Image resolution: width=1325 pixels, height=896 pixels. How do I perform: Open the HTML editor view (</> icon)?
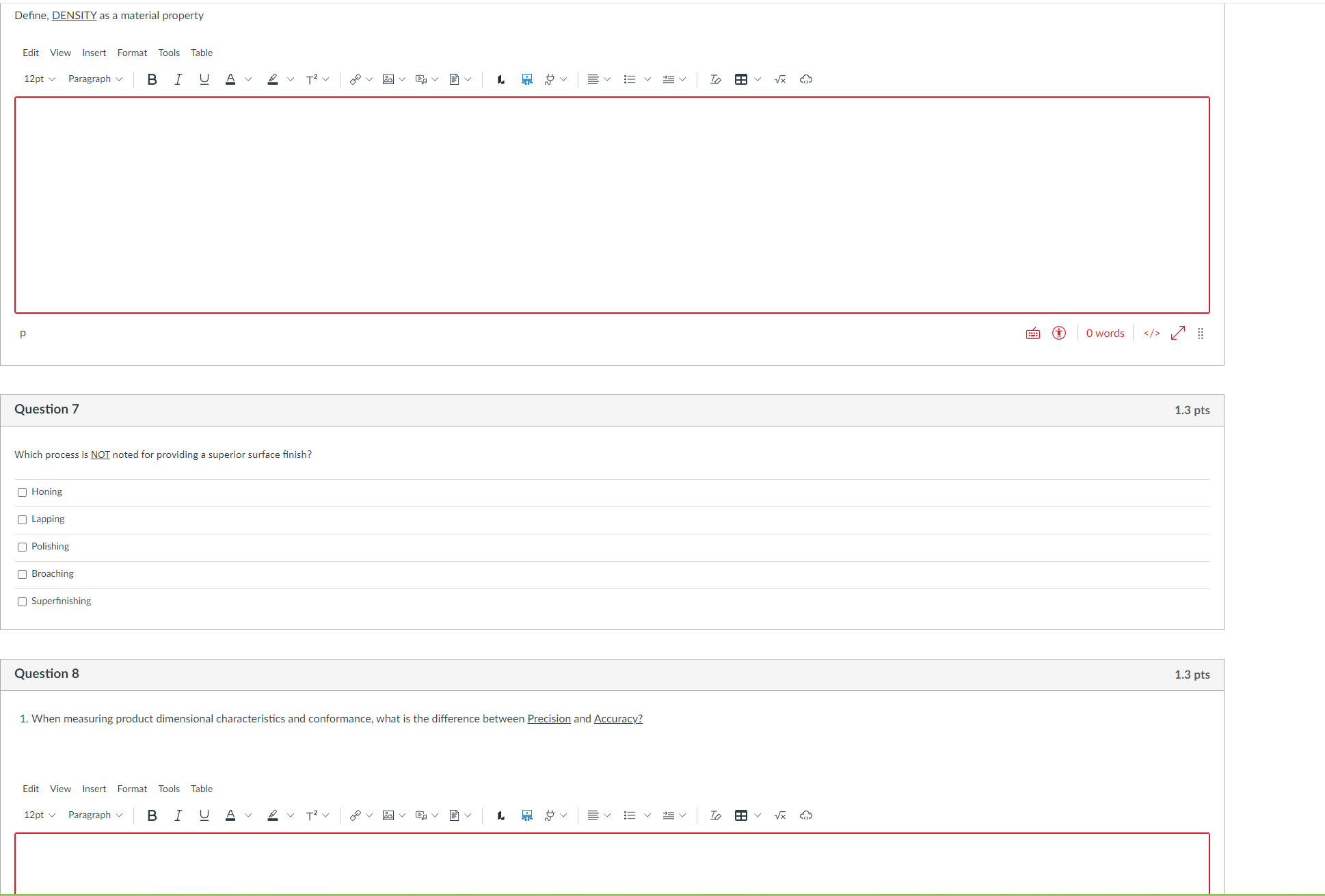[1151, 334]
